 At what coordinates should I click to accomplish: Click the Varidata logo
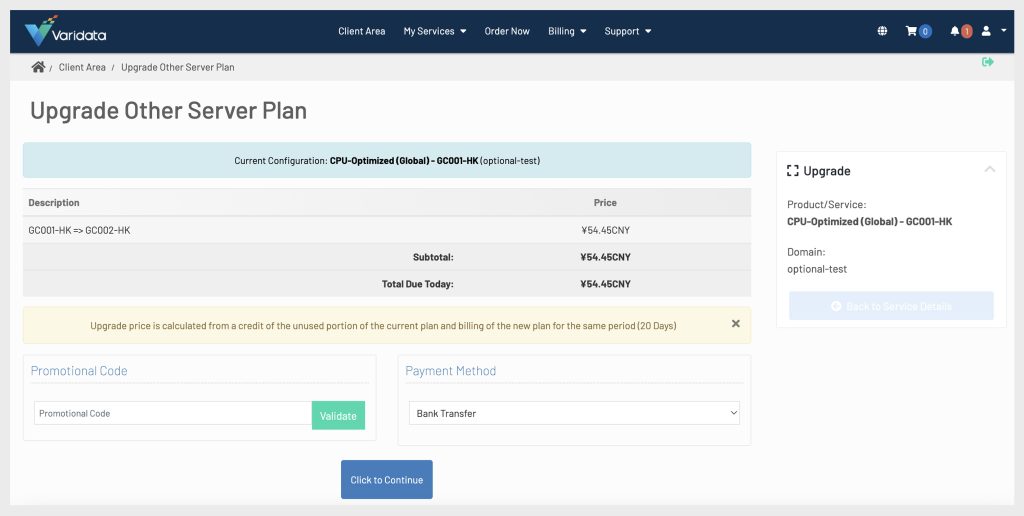[x=66, y=32]
